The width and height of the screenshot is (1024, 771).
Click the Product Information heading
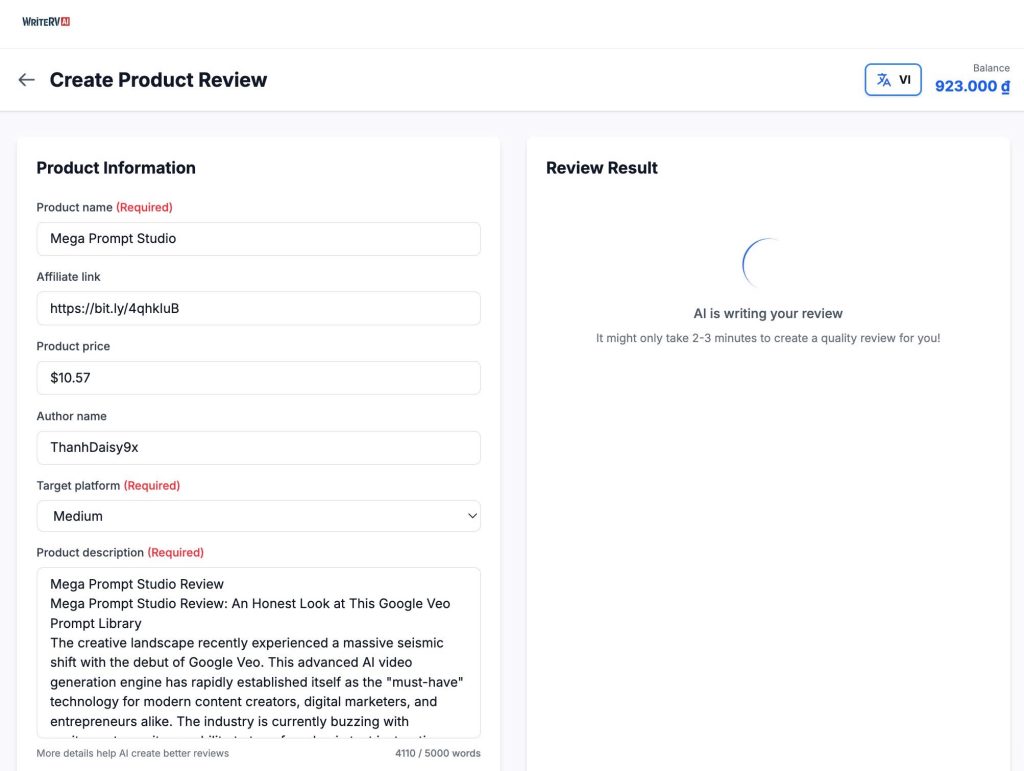pyautogui.click(x=116, y=168)
